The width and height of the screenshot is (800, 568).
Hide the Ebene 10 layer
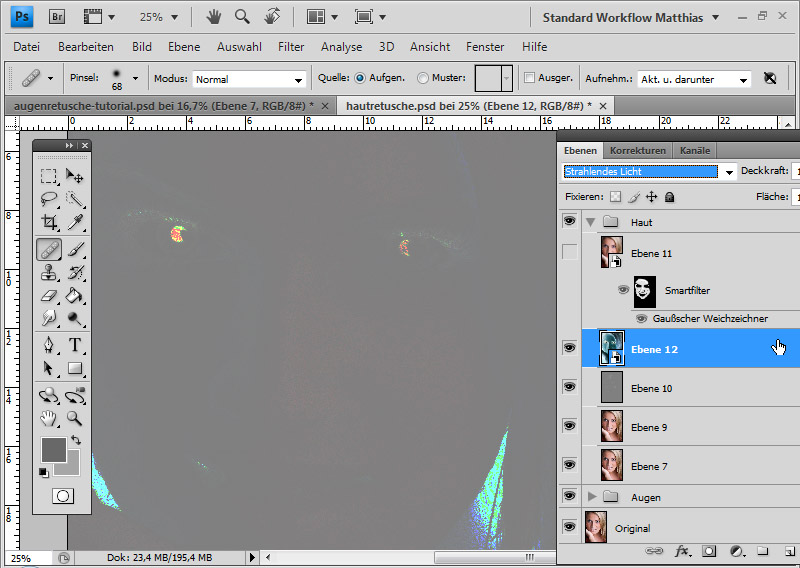tap(570, 387)
